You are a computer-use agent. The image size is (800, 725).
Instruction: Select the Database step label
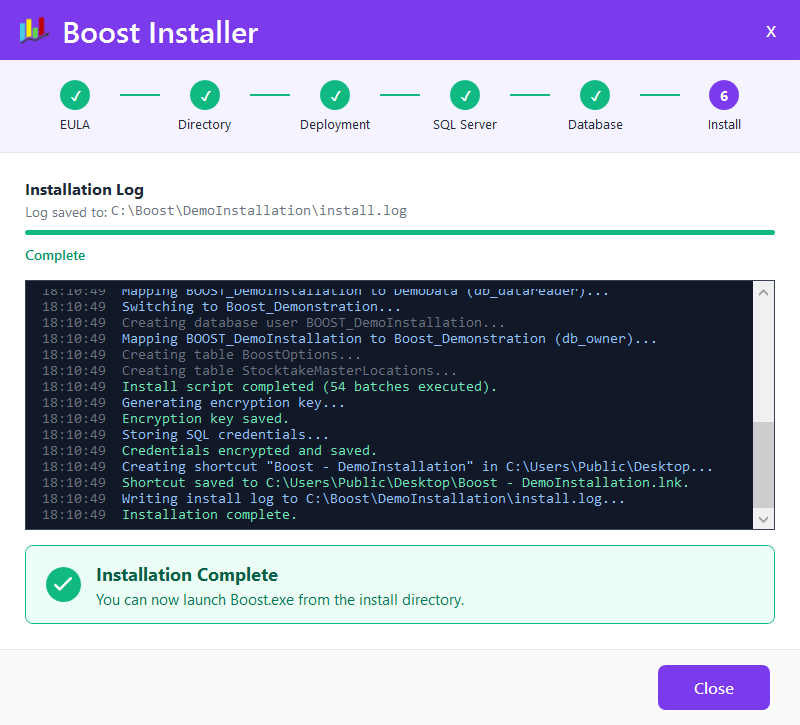(x=595, y=124)
